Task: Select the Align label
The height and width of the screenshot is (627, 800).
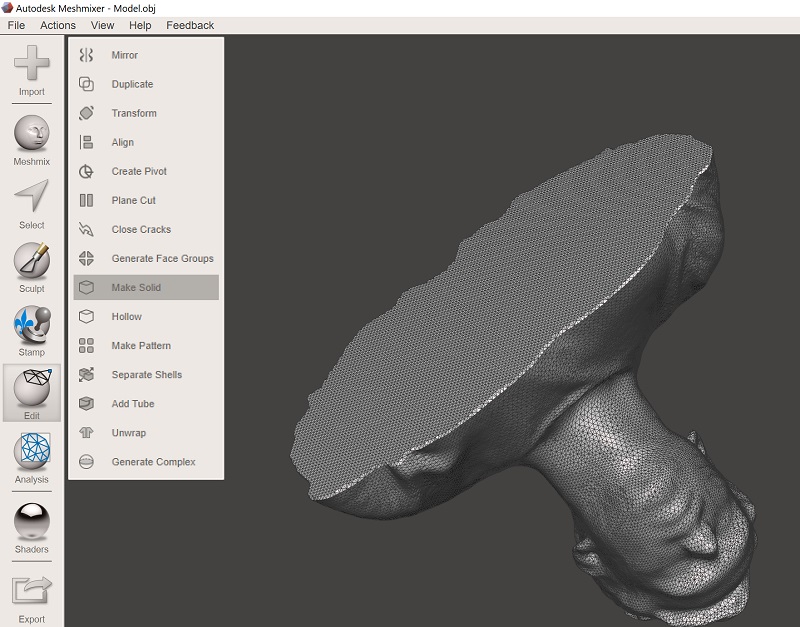Action: tap(122, 142)
